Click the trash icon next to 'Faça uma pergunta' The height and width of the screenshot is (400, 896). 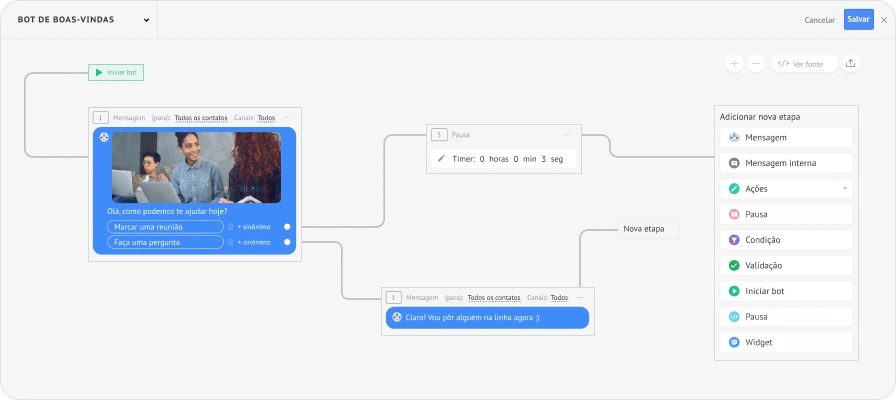point(231,242)
